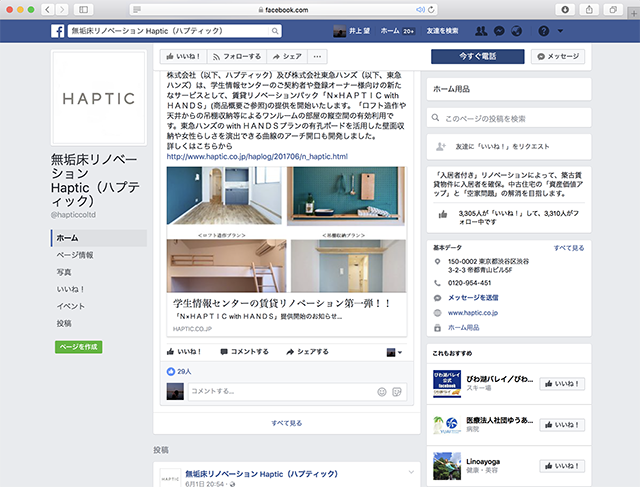
Task: Click シェアする under the post
Action: tap(307, 352)
